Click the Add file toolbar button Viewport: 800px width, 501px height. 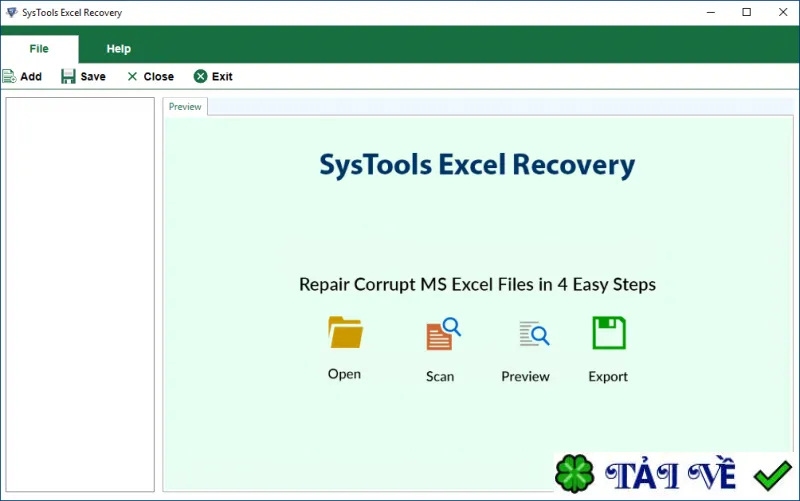tap(22, 77)
